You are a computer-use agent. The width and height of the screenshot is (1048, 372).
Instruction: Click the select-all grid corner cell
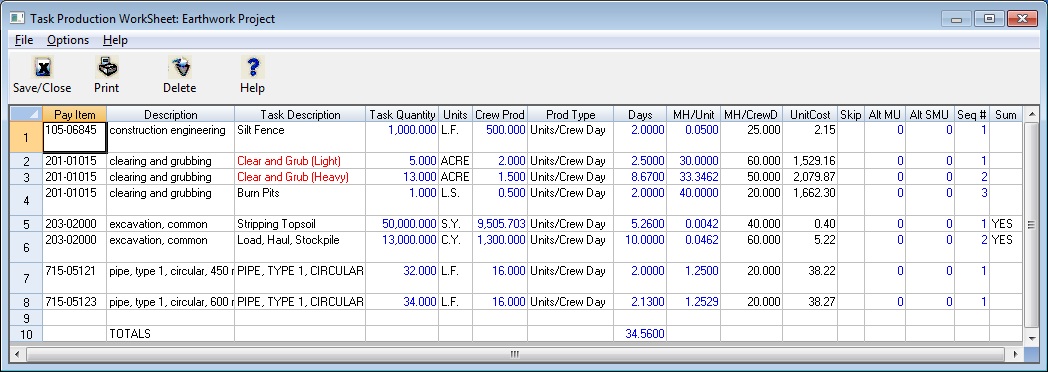click(x=27, y=115)
